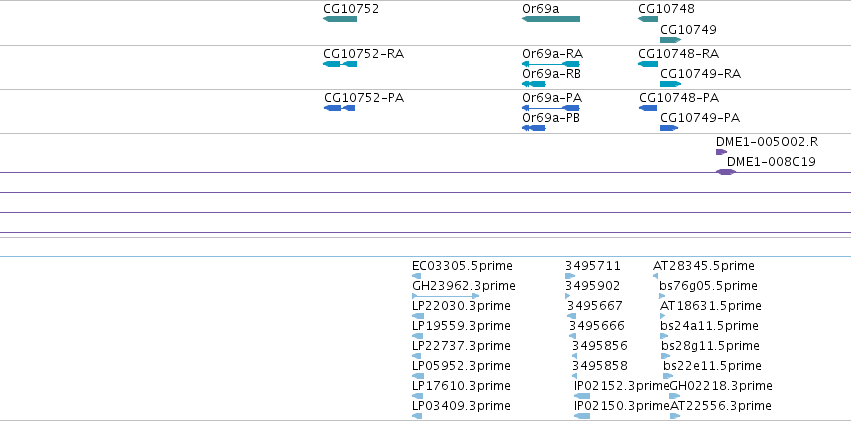Viewport: 851px width, 421px height.
Task: Select the 3495711 feature glyph
Action: coord(570,276)
